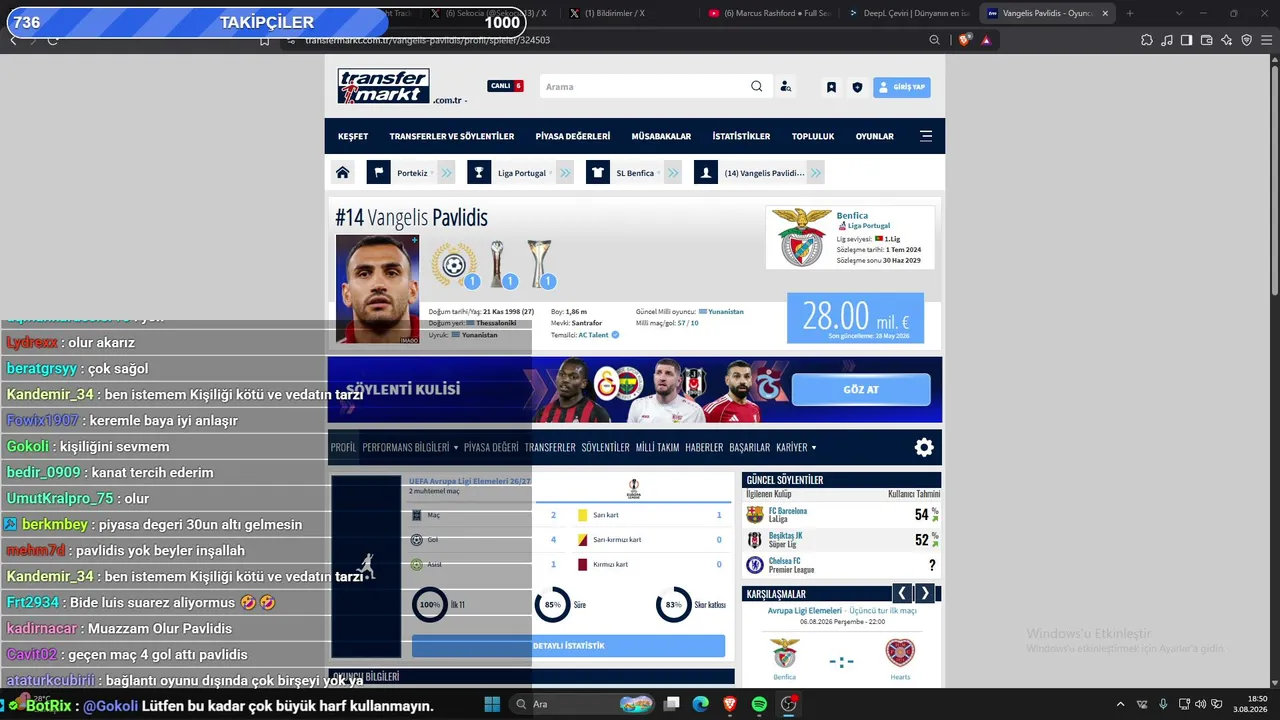Open the KEŞFET menu

(353, 136)
